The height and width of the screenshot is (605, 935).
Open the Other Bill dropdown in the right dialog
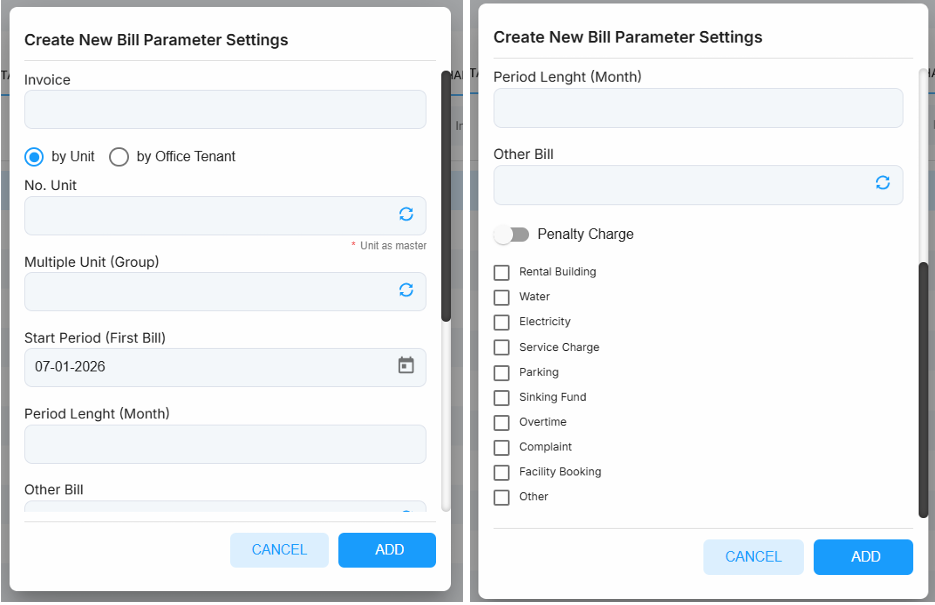pos(698,185)
